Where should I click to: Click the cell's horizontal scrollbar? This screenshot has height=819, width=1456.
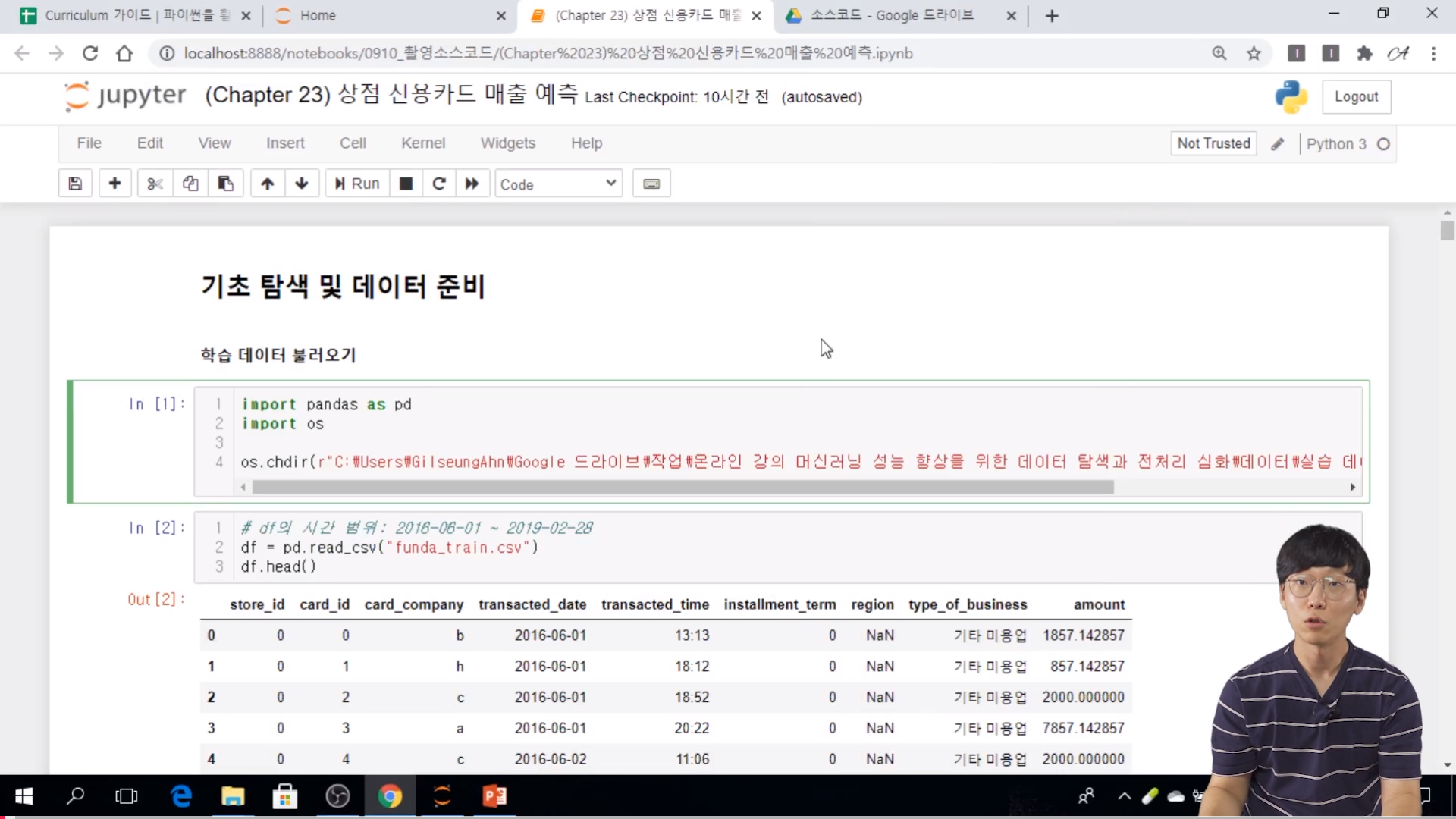[x=682, y=488]
